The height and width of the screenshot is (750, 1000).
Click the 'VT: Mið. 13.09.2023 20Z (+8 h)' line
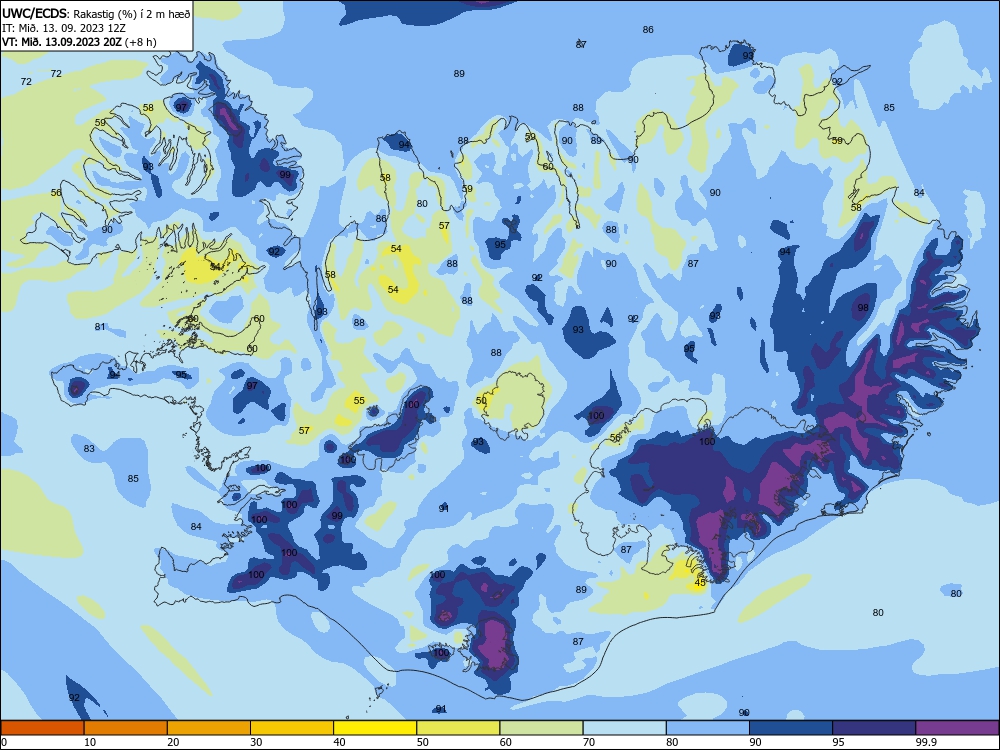[x=79, y=42]
